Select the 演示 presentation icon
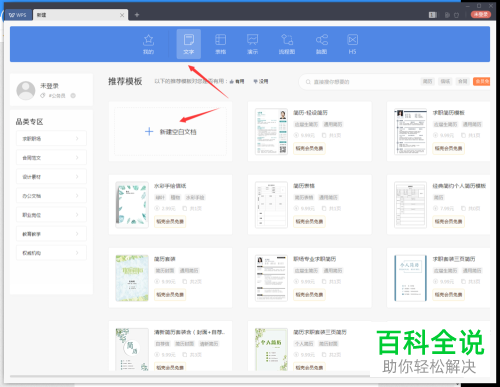The image size is (500, 387). pos(252,44)
